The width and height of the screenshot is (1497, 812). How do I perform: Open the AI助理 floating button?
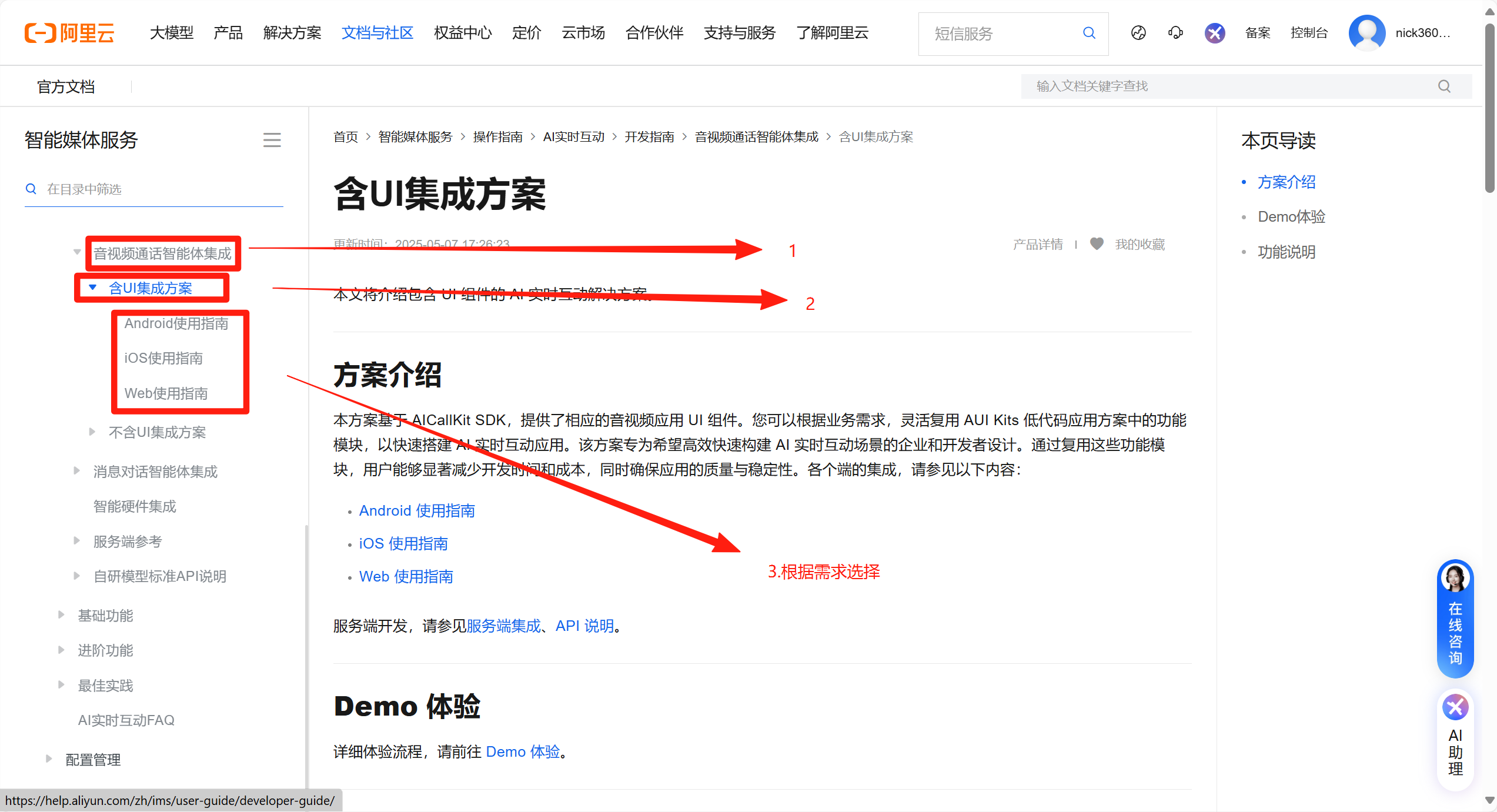coord(1455,740)
